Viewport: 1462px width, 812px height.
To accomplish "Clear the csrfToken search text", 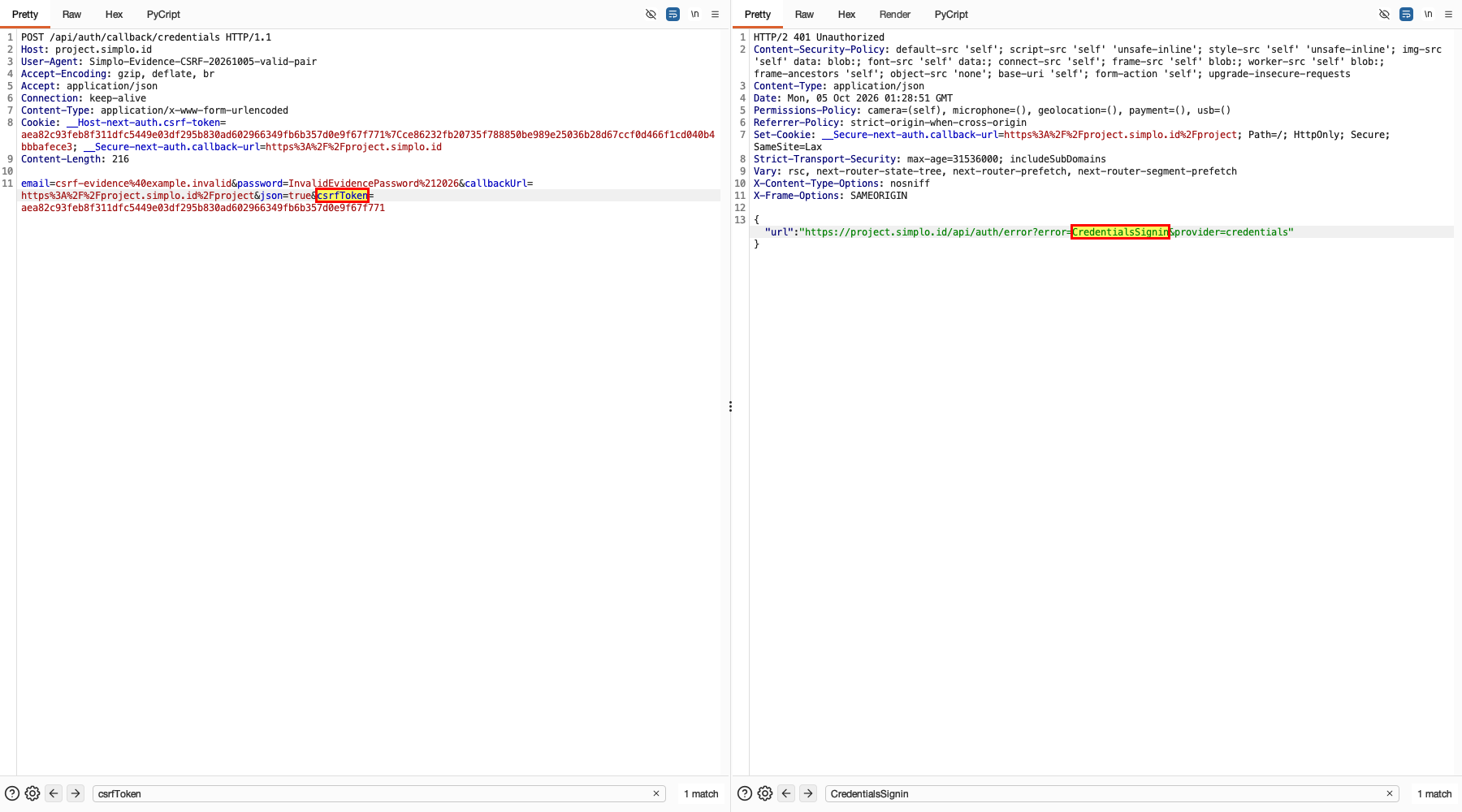I will tap(656, 793).
